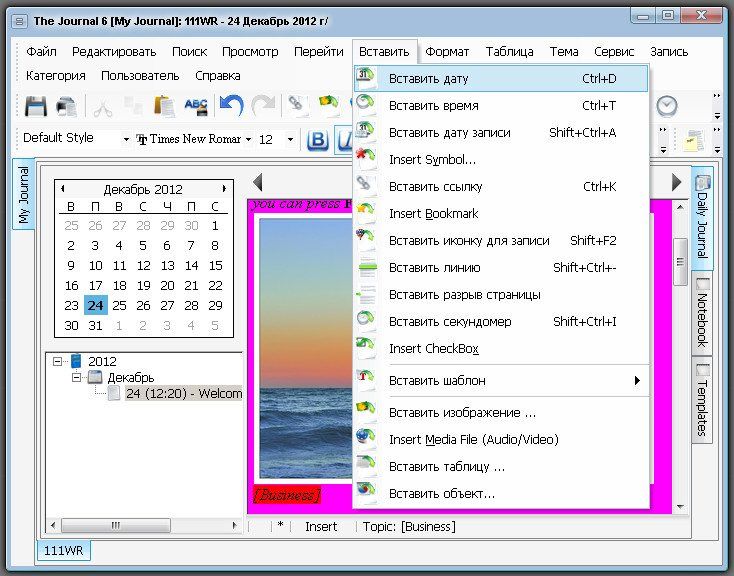This screenshot has width=734, height=576.
Task: Choose Insert CheckBox from the menu
Action: tap(433, 348)
